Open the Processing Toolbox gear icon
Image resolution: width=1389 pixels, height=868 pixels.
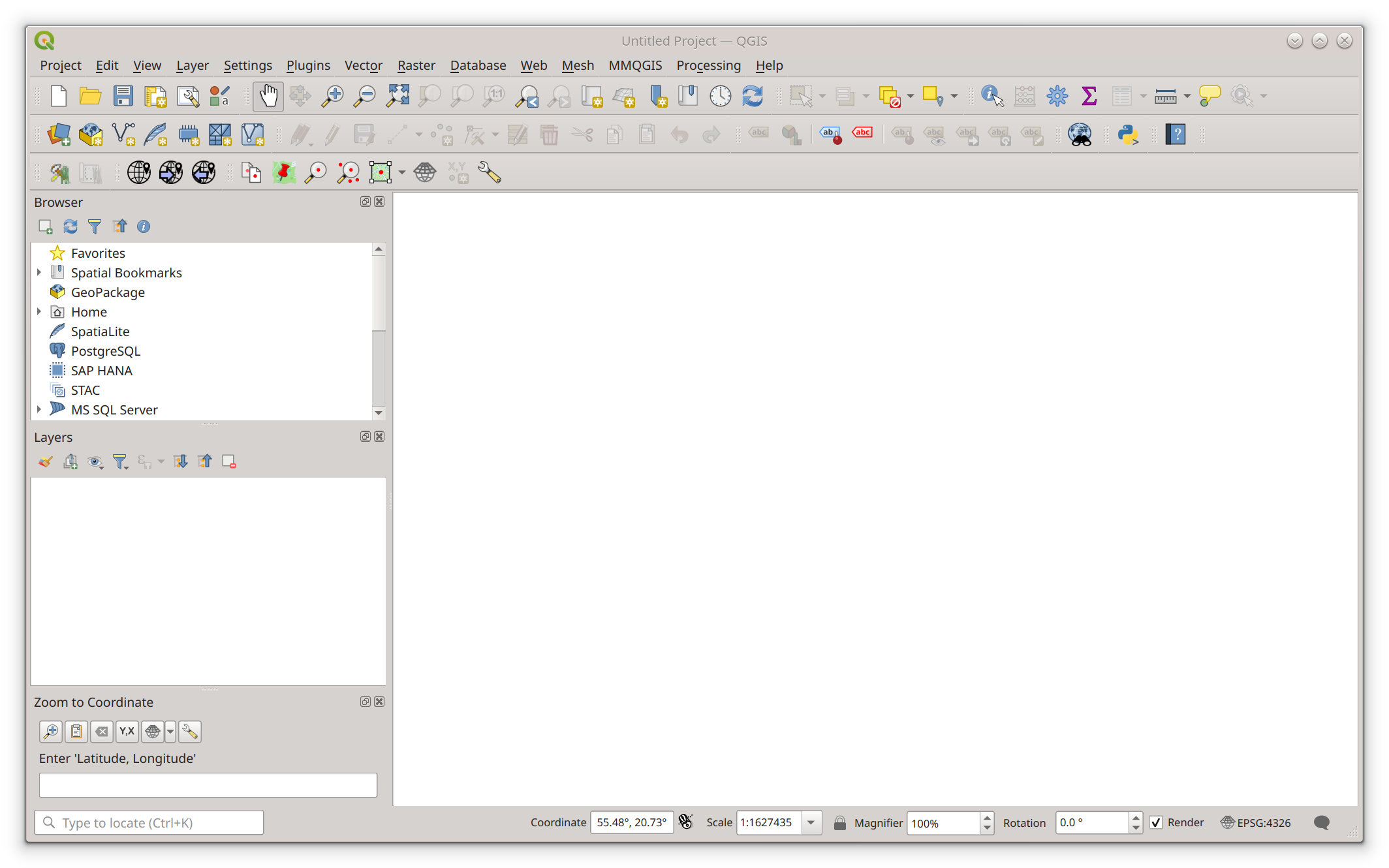pyautogui.click(x=1057, y=96)
